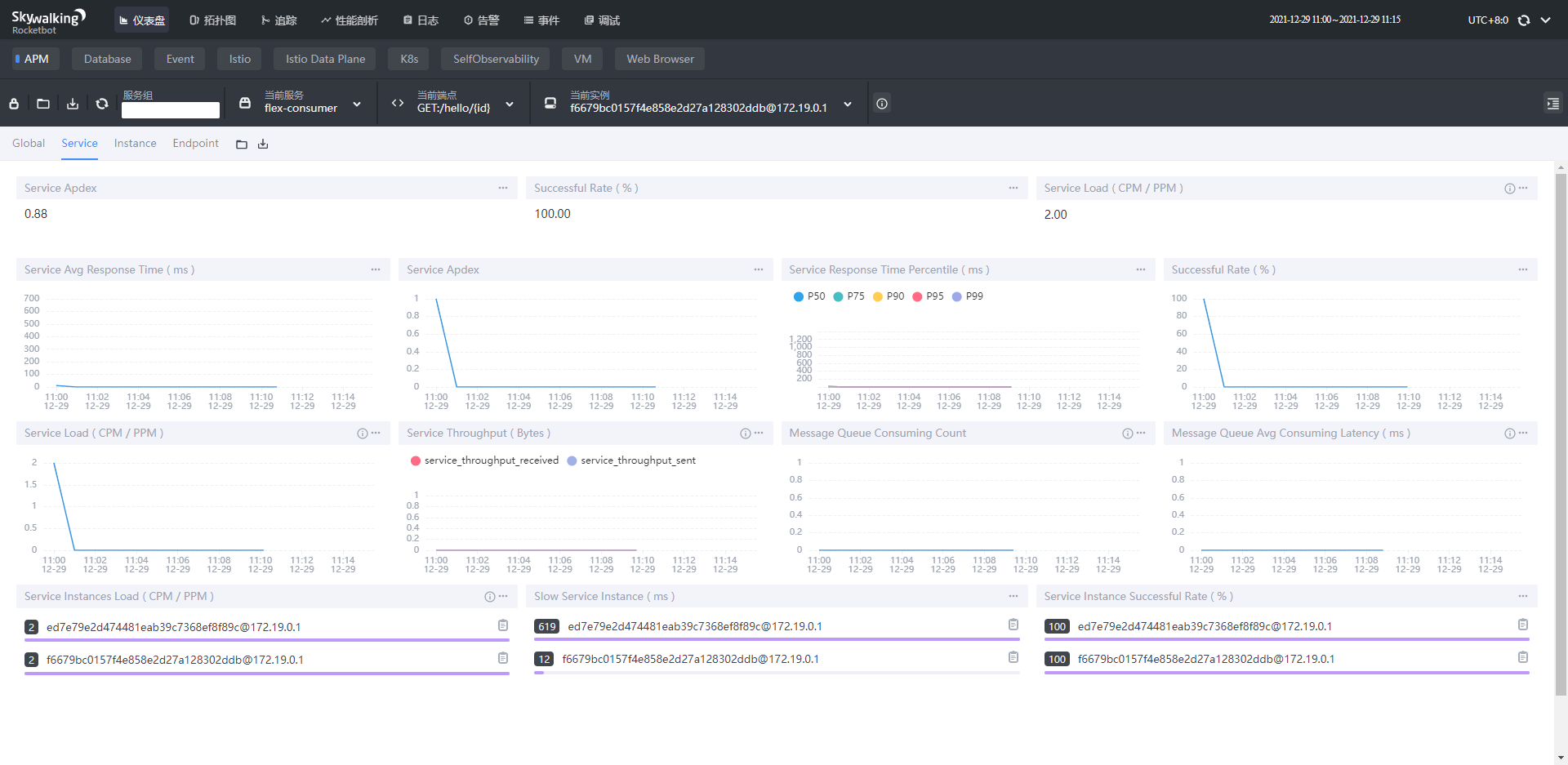Select the Event dashboard button

coord(180,59)
